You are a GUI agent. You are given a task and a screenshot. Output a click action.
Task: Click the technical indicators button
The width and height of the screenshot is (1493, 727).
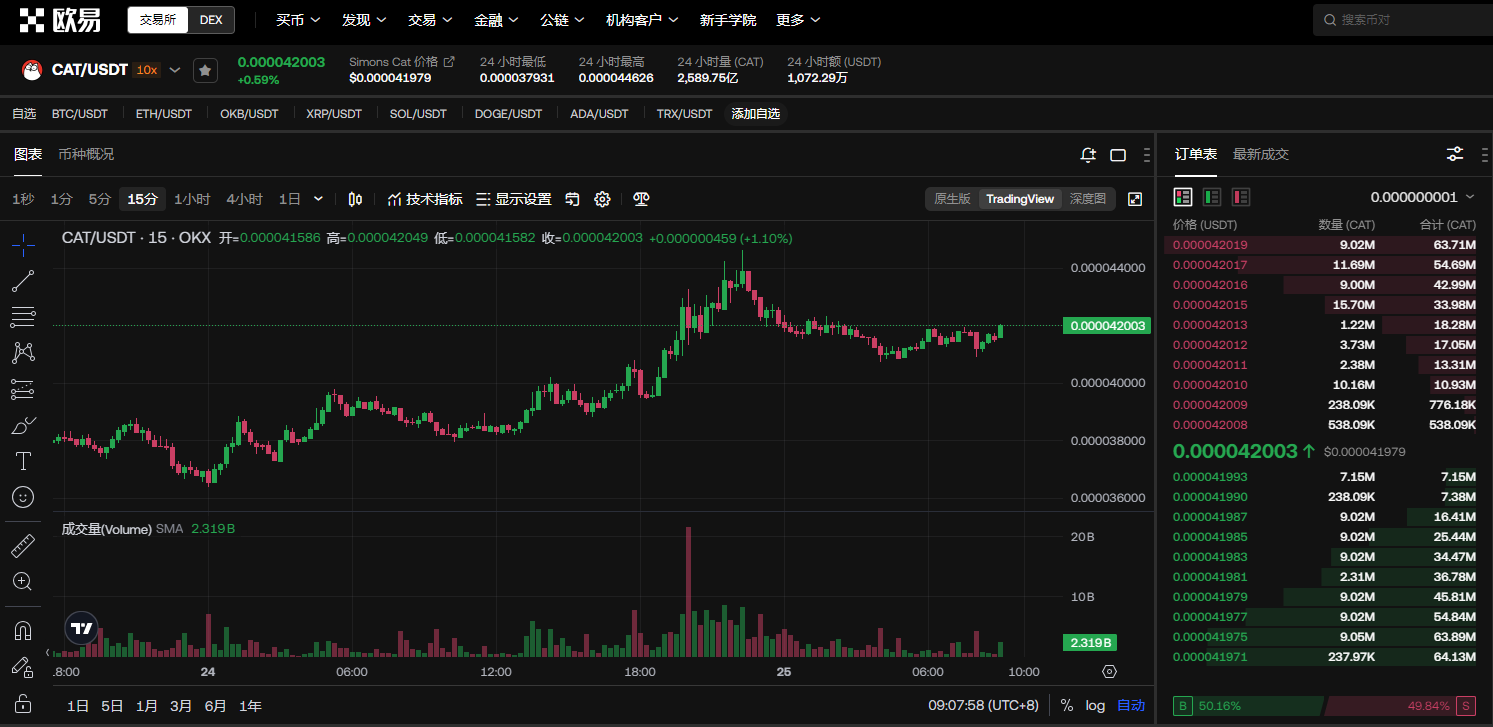point(425,199)
